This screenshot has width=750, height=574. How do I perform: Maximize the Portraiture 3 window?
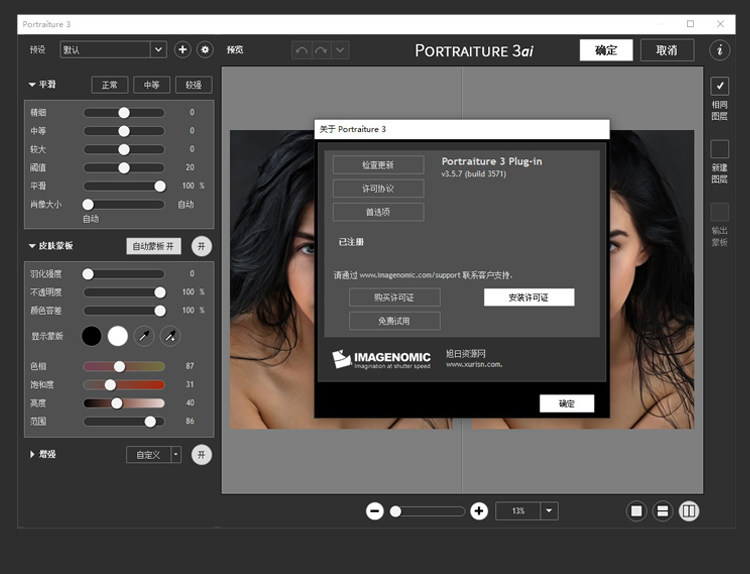pos(690,24)
